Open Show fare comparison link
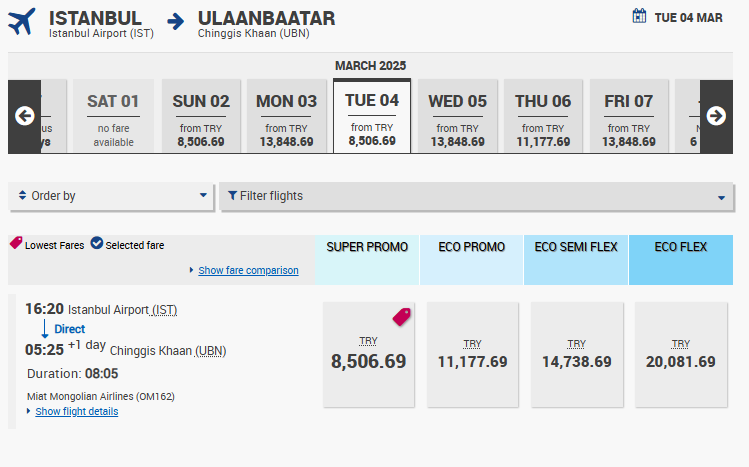The width and height of the screenshot is (749, 467). (248, 270)
